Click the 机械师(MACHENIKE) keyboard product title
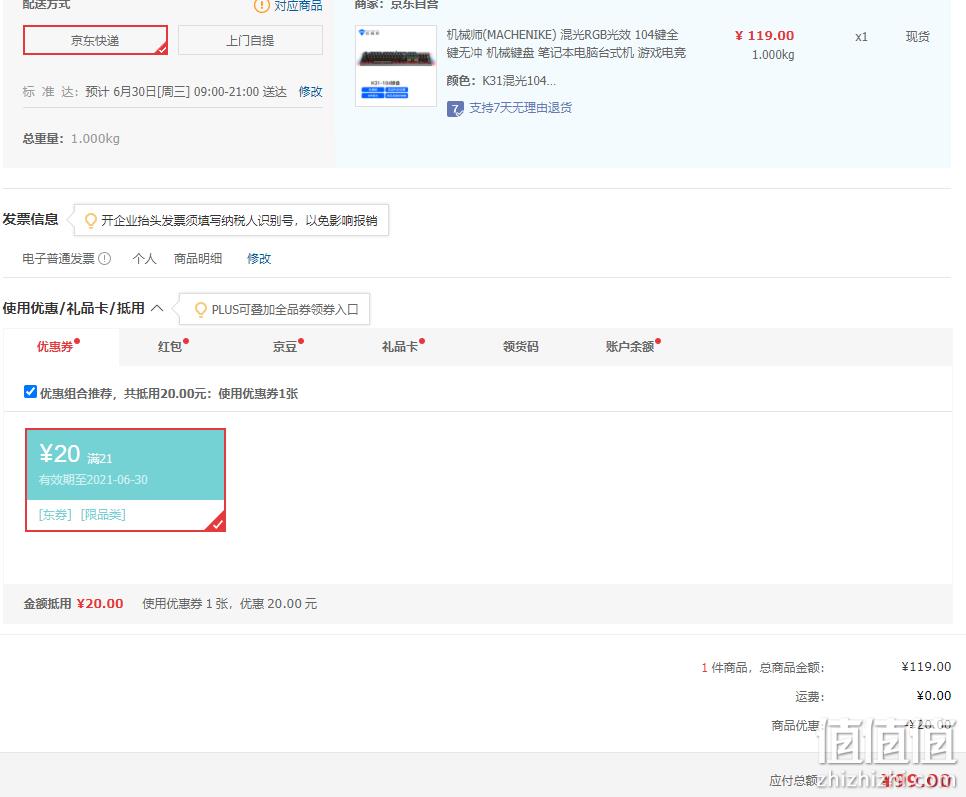 click(x=566, y=44)
